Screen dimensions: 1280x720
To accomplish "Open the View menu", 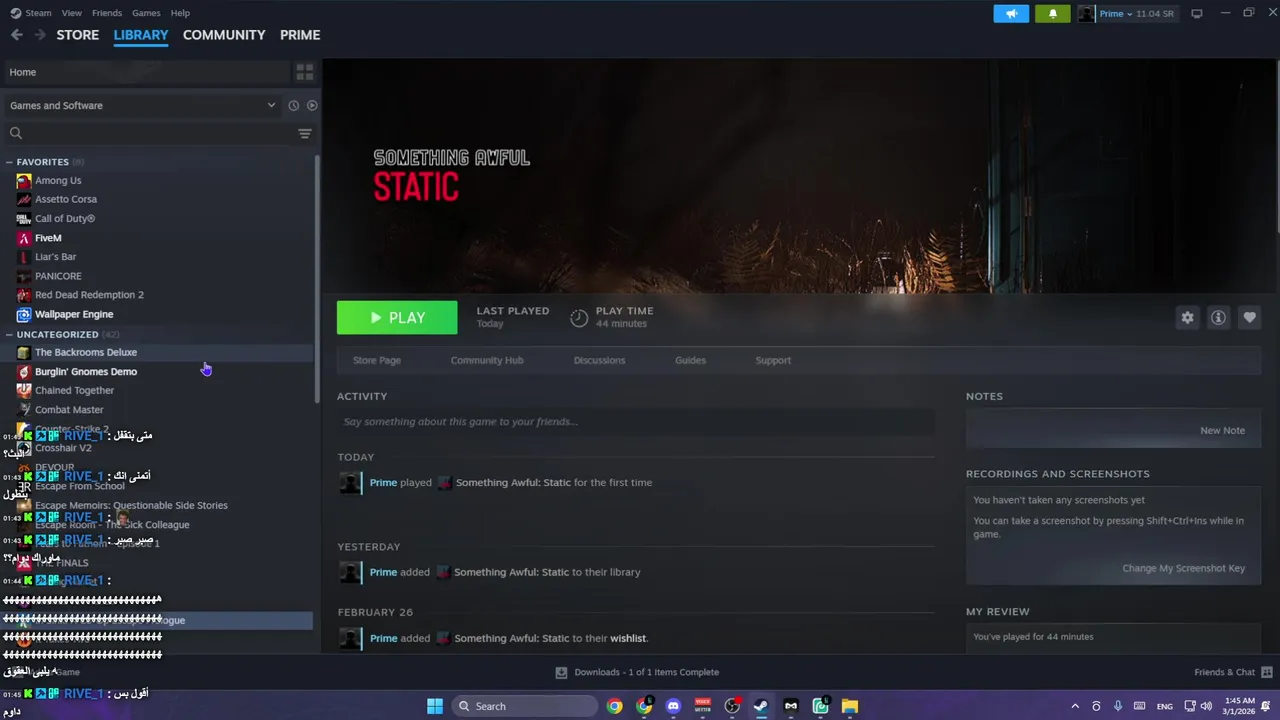I will (71, 13).
